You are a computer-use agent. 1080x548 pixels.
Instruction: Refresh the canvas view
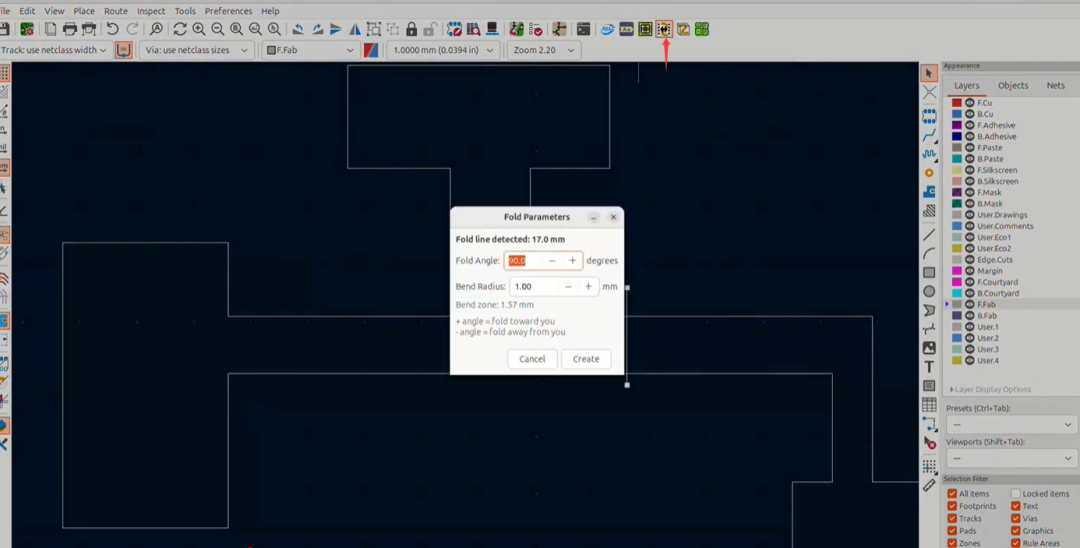[x=180, y=30]
